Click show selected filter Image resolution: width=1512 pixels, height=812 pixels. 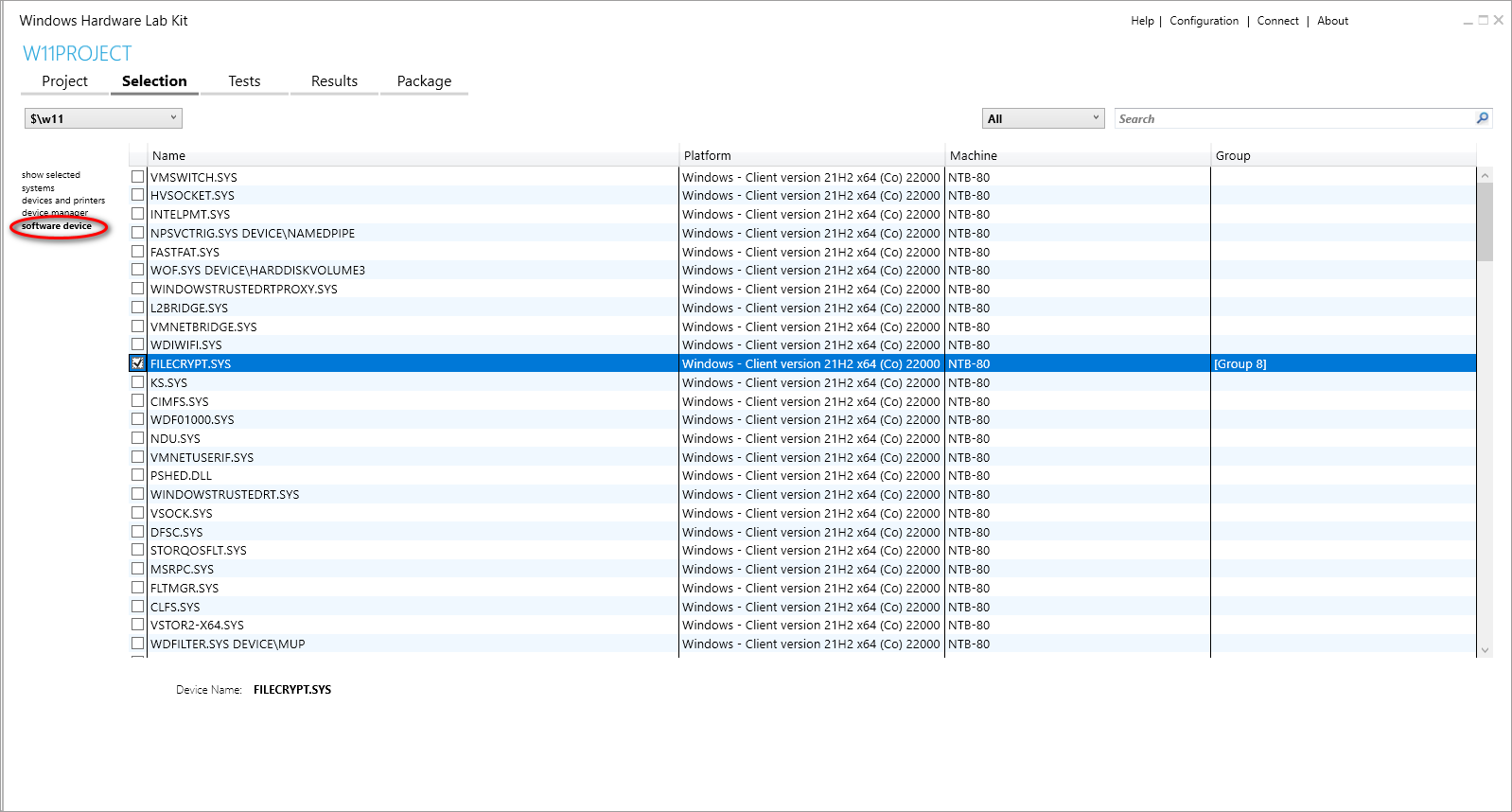51,175
